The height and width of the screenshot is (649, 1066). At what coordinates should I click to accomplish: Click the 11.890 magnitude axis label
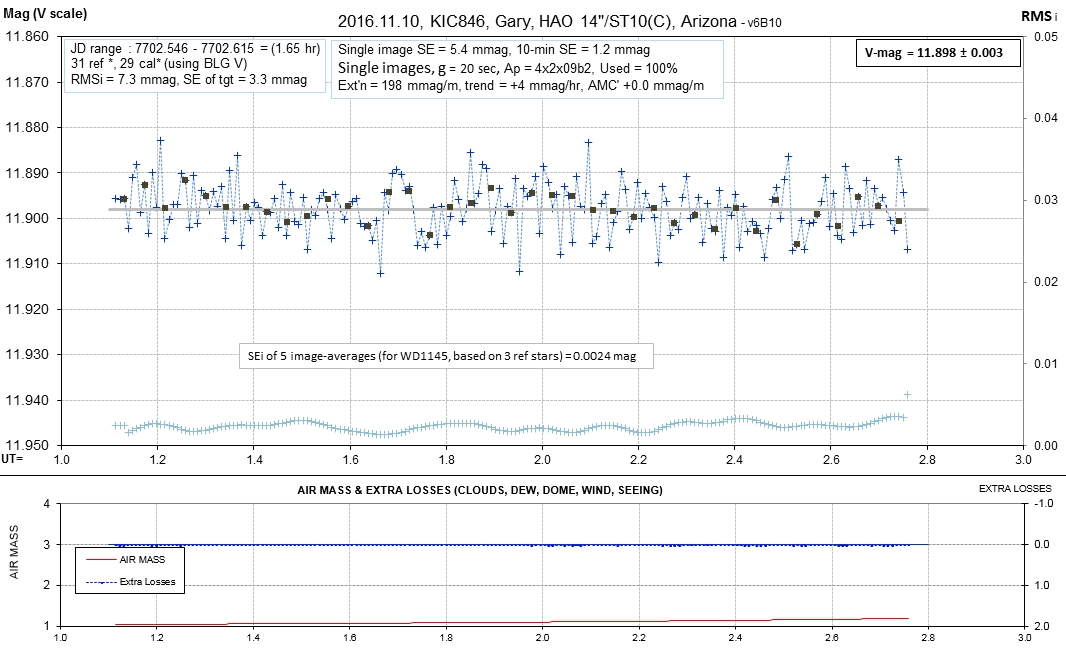point(27,173)
